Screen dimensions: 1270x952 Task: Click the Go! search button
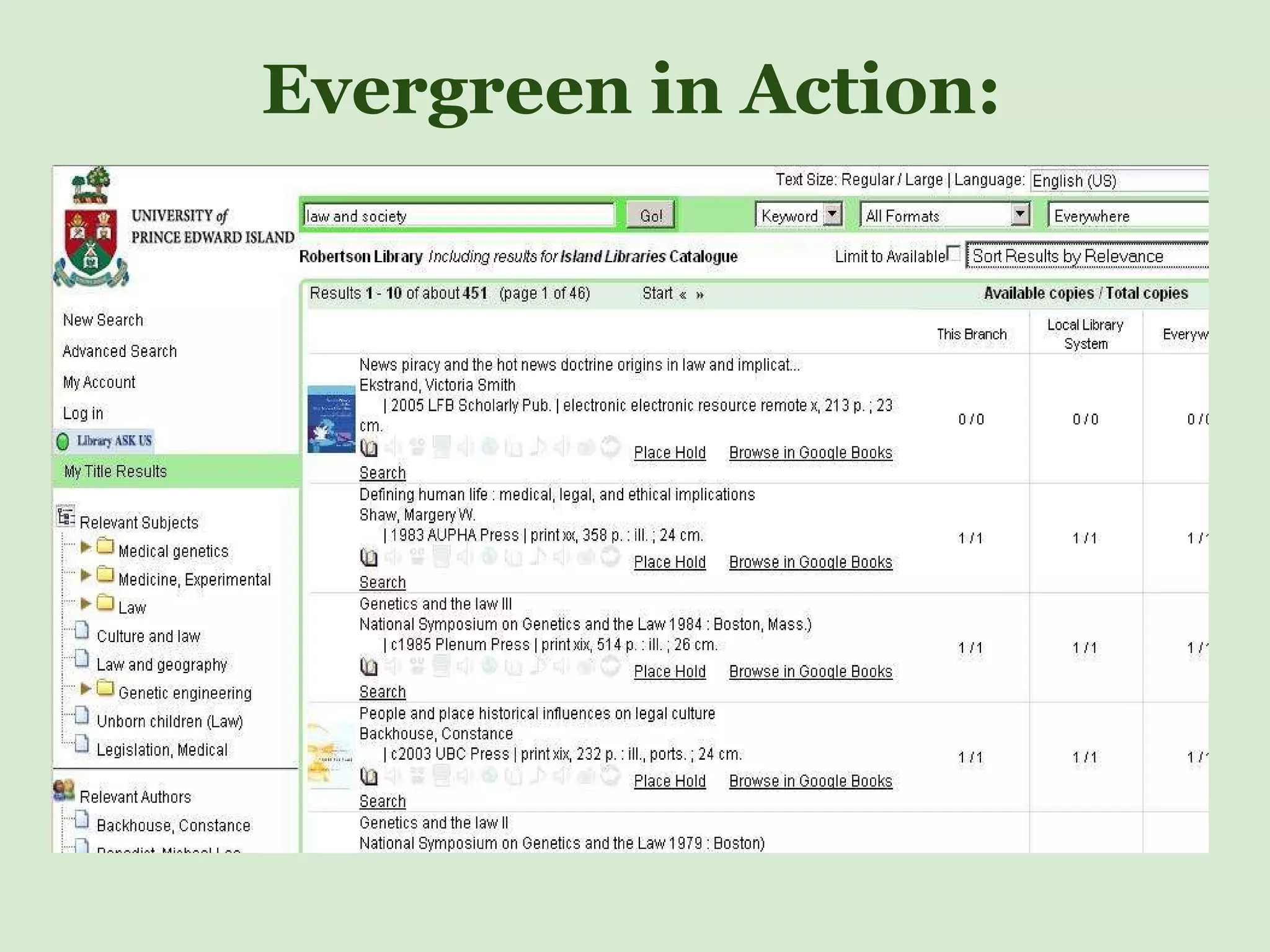651,216
